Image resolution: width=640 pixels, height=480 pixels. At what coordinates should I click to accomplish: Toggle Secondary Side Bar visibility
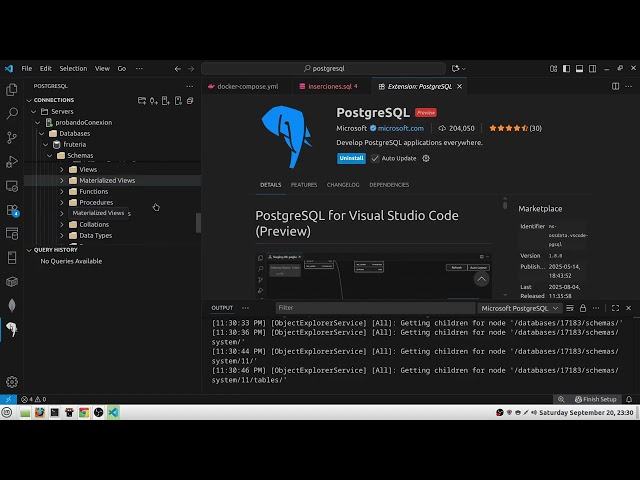click(x=592, y=69)
